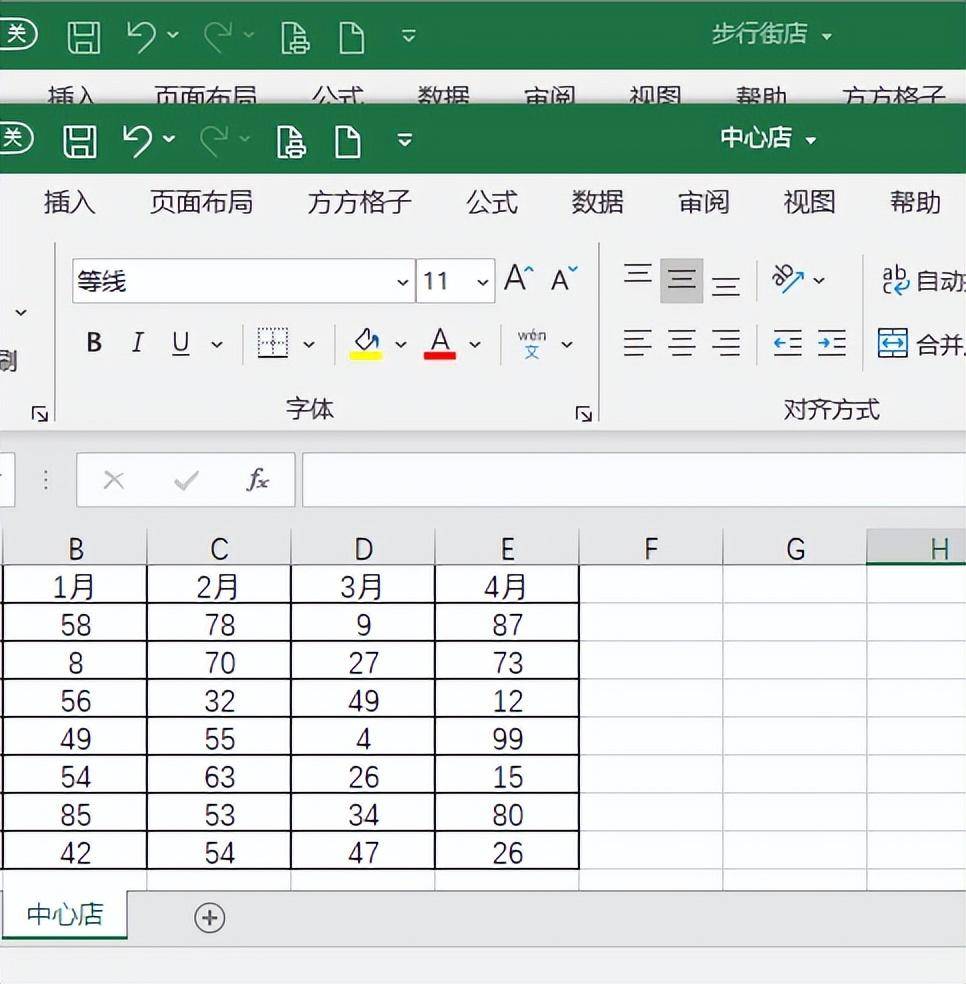Open 步行街店 title dropdown

pos(827,36)
